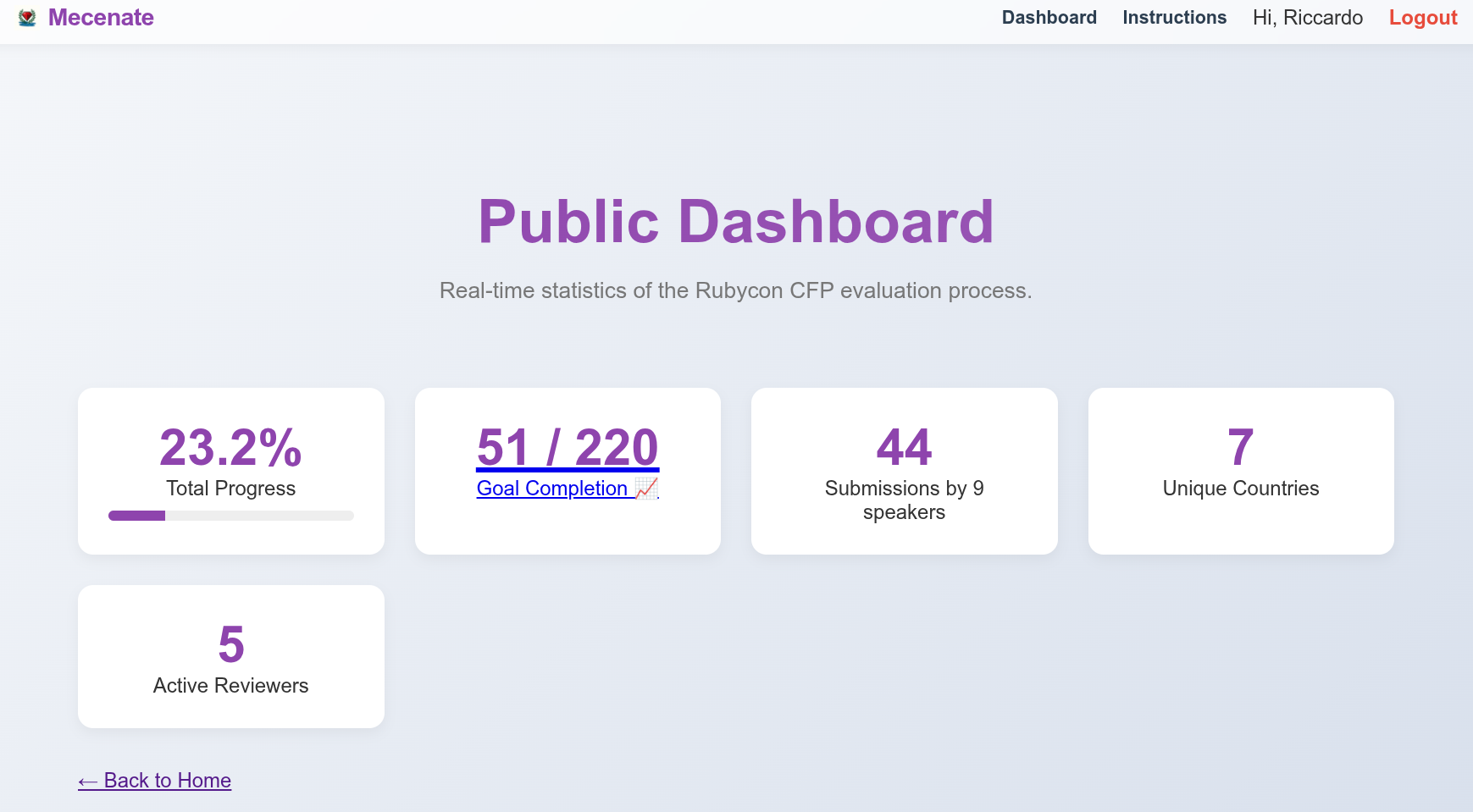Click the Unique Countries label
Viewport: 1473px width, 812px height.
pos(1240,489)
